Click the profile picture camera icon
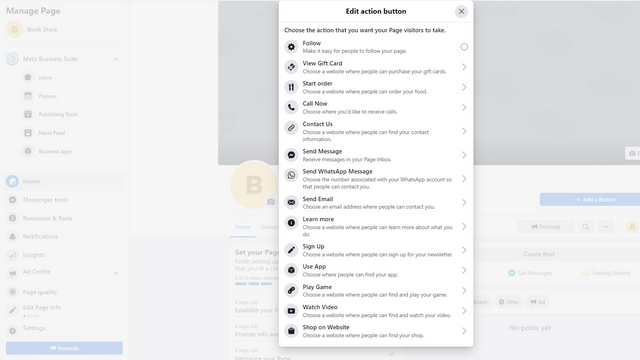The width and height of the screenshot is (640, 360). tap(271, 202)
